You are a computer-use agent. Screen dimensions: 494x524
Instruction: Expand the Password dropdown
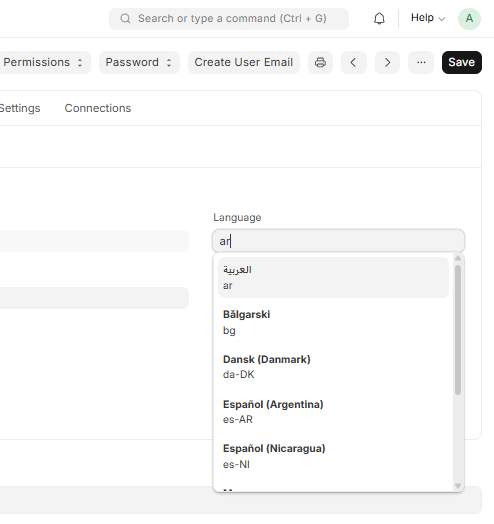(139, 62)
